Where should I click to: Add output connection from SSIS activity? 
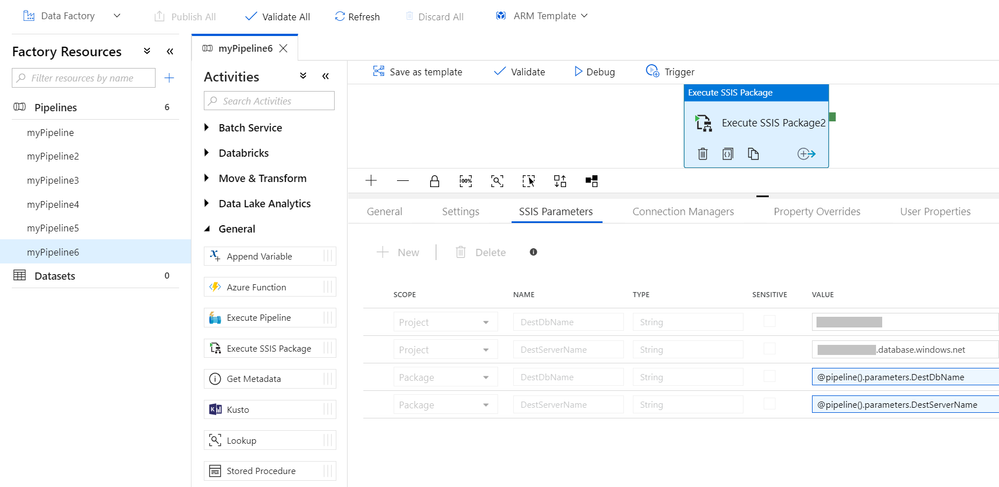click(x=807, y=154)
